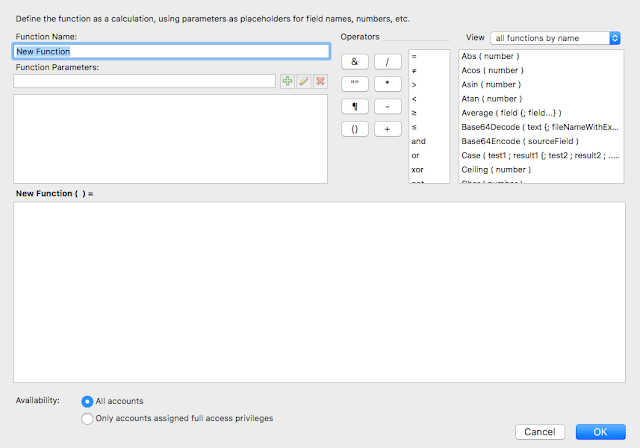This screenshot has height=448, width=640.
Task: Select the 'and' logical operator
Action: pos(429,141)
